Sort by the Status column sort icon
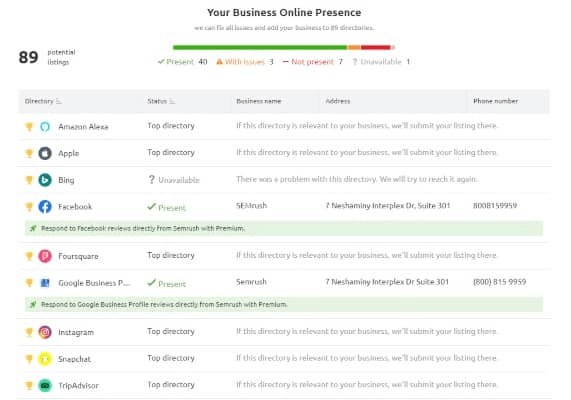Viewport: 571px width, 400px height. 172,101
